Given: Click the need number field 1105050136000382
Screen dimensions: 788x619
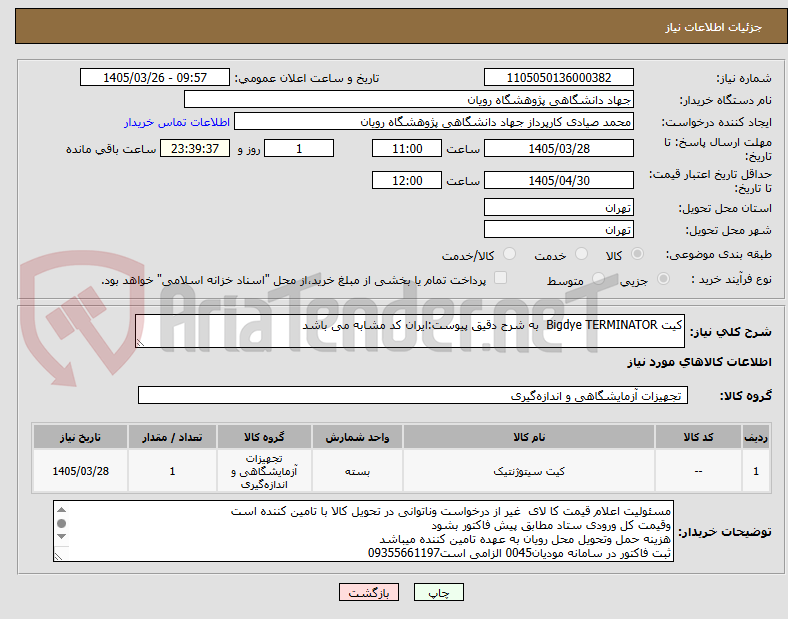Looking at the screenshot, I should pos(559,77).
